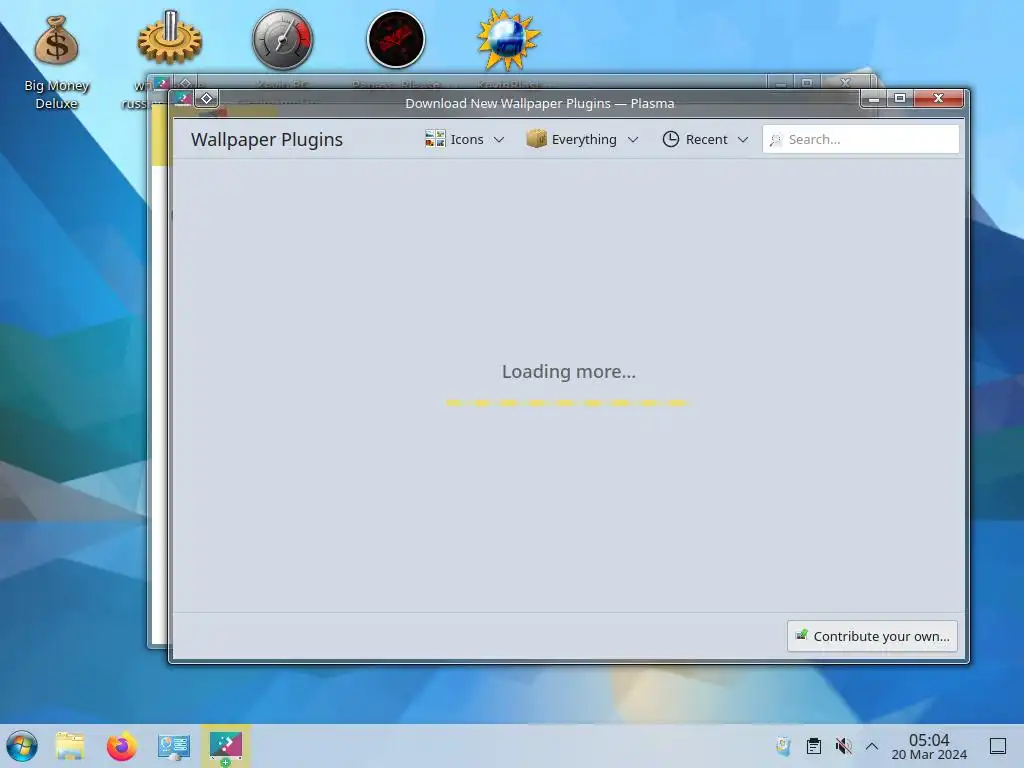Open the golden gear desktop icon

pos(170,38)
